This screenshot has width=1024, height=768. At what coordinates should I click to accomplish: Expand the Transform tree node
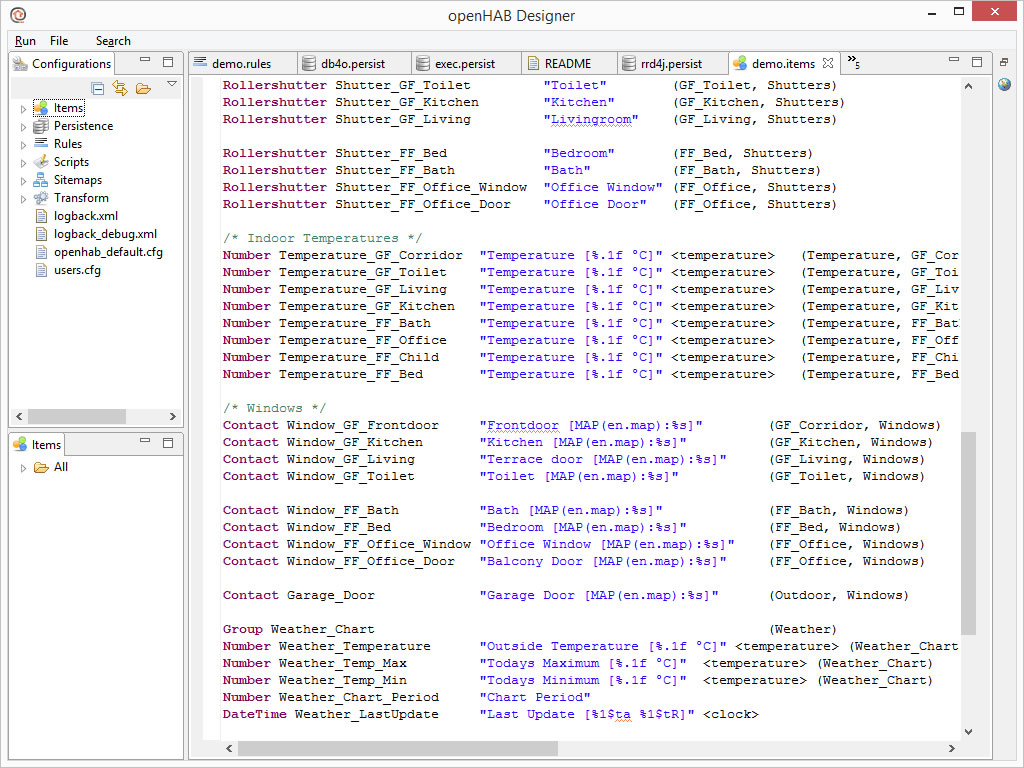click(23, 199)
